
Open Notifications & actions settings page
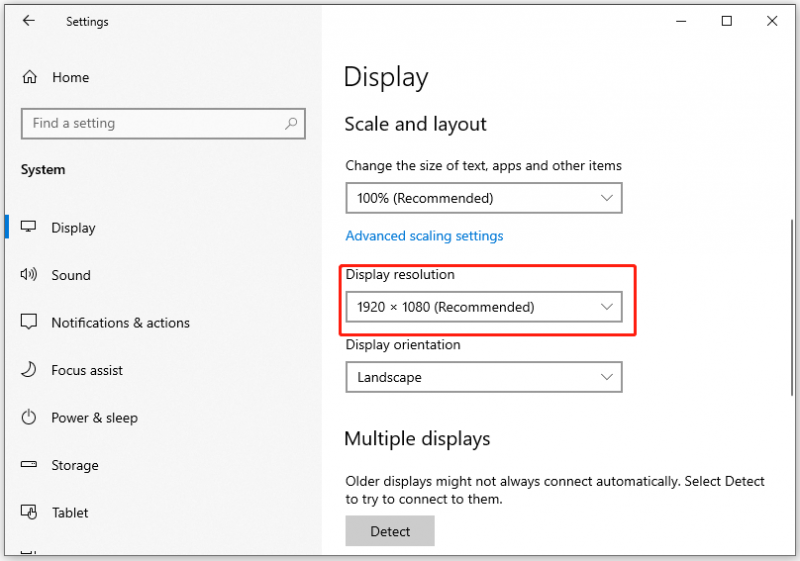pyautogui.click(x=120, y=323)
